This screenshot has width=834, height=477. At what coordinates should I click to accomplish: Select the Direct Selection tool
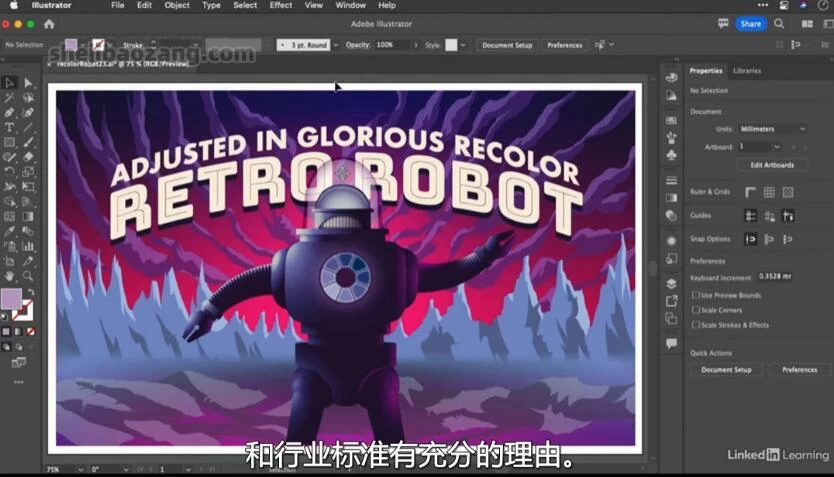click(x=28, y=83)
